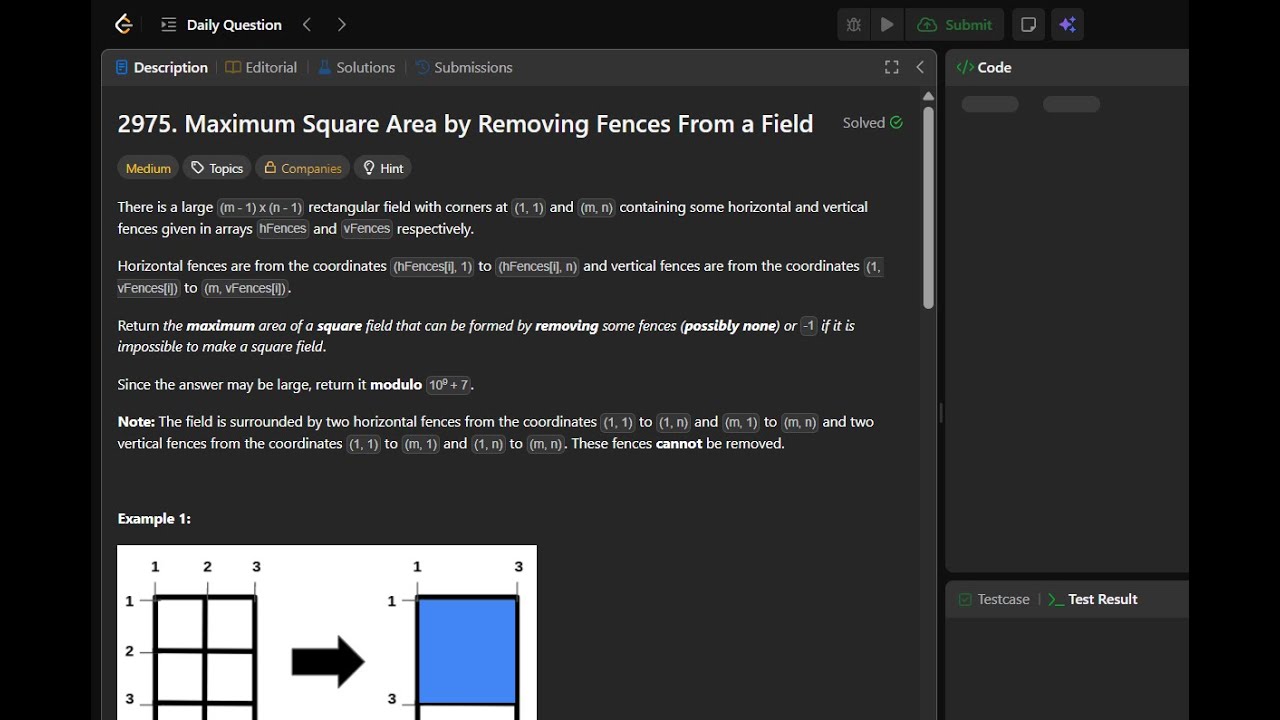Reveal the Hint

(x=383, y=168)
